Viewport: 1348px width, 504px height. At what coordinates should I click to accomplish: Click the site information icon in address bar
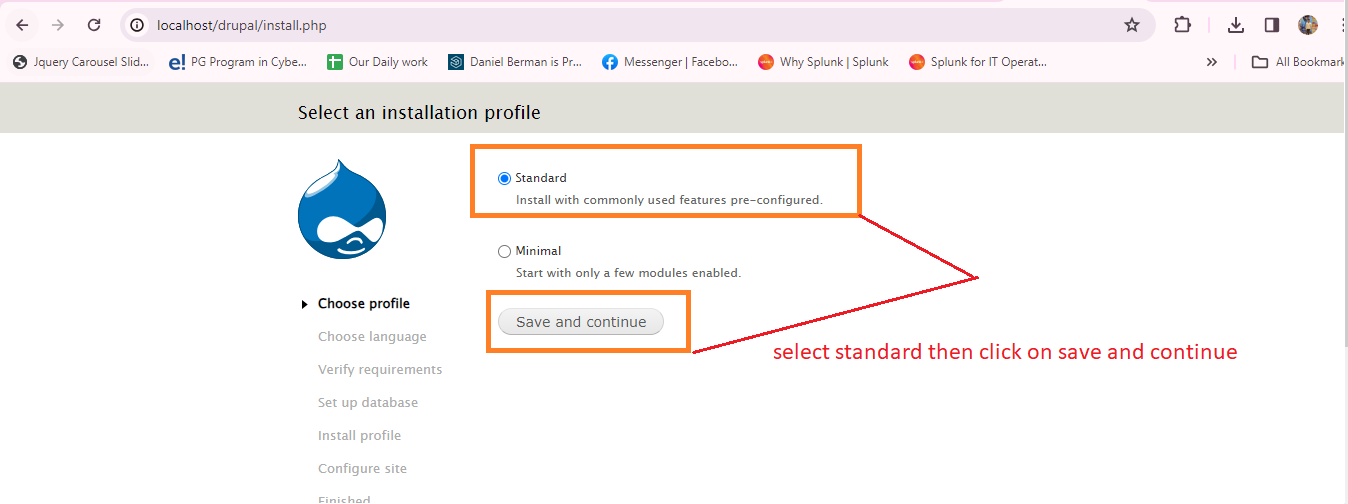pos(138,25)
